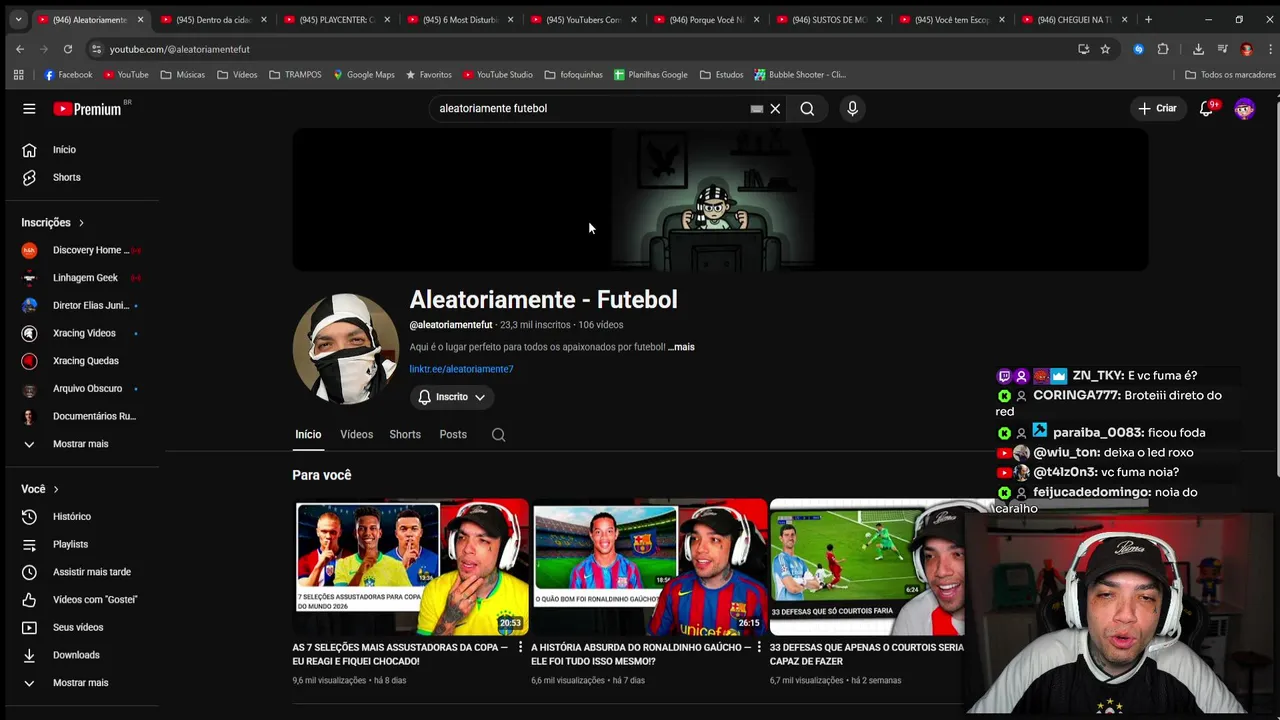Switch to the channel Vídeos tab
Screen dimensions: 1280x720
[x=356, y=434]
